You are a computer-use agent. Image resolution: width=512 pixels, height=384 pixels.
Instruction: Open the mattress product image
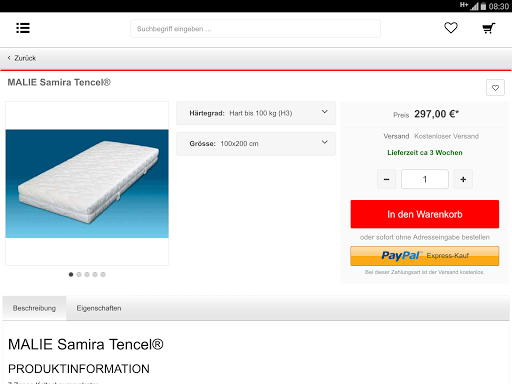(x=87, y=184)
